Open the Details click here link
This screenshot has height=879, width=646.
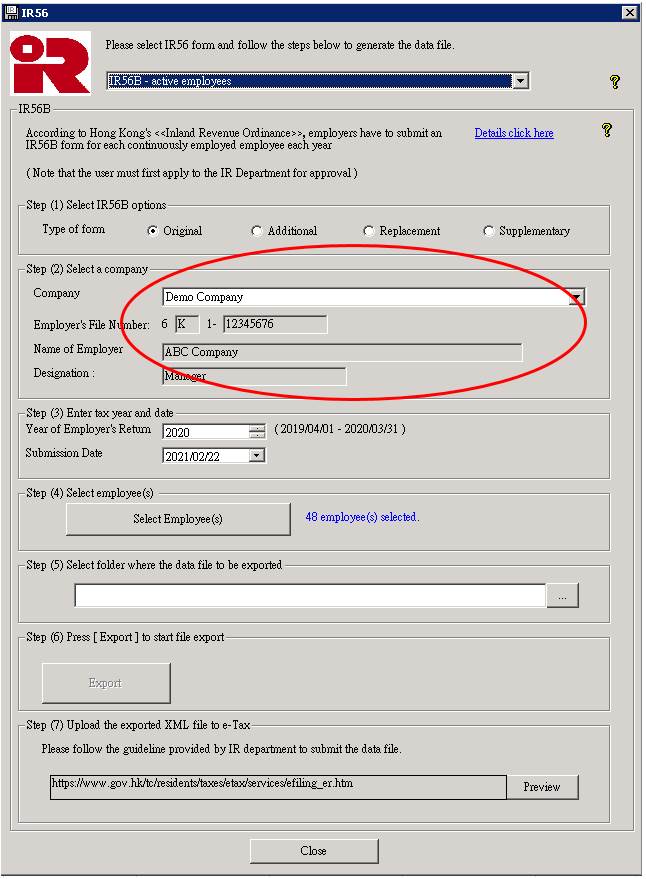click(x=513, y=133)
